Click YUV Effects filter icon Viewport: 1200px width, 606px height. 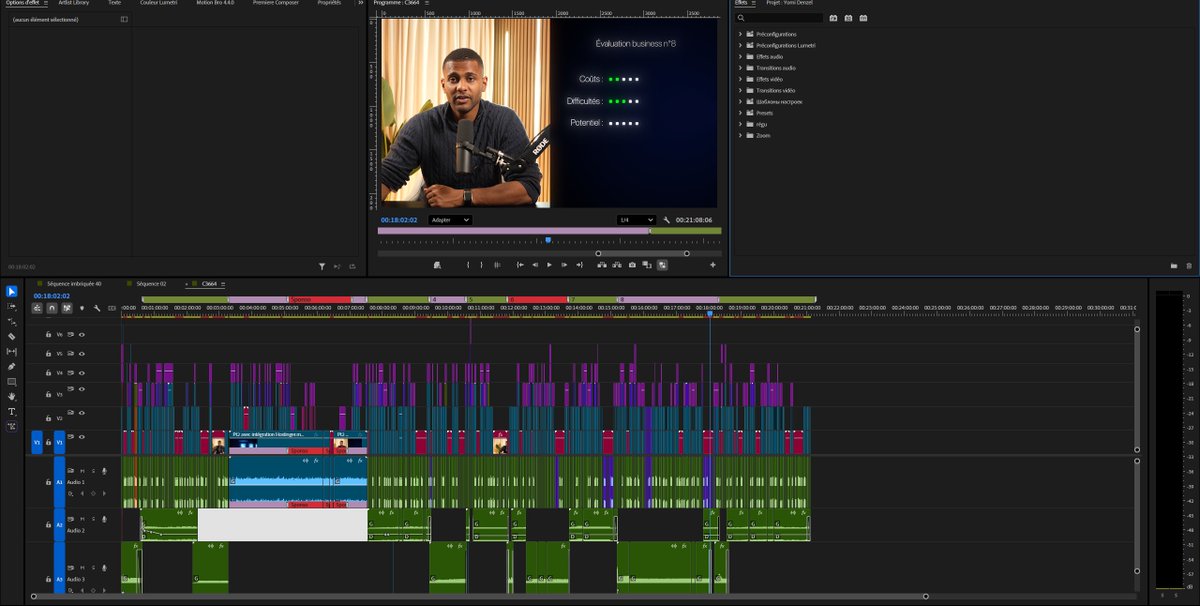(863, 18)
